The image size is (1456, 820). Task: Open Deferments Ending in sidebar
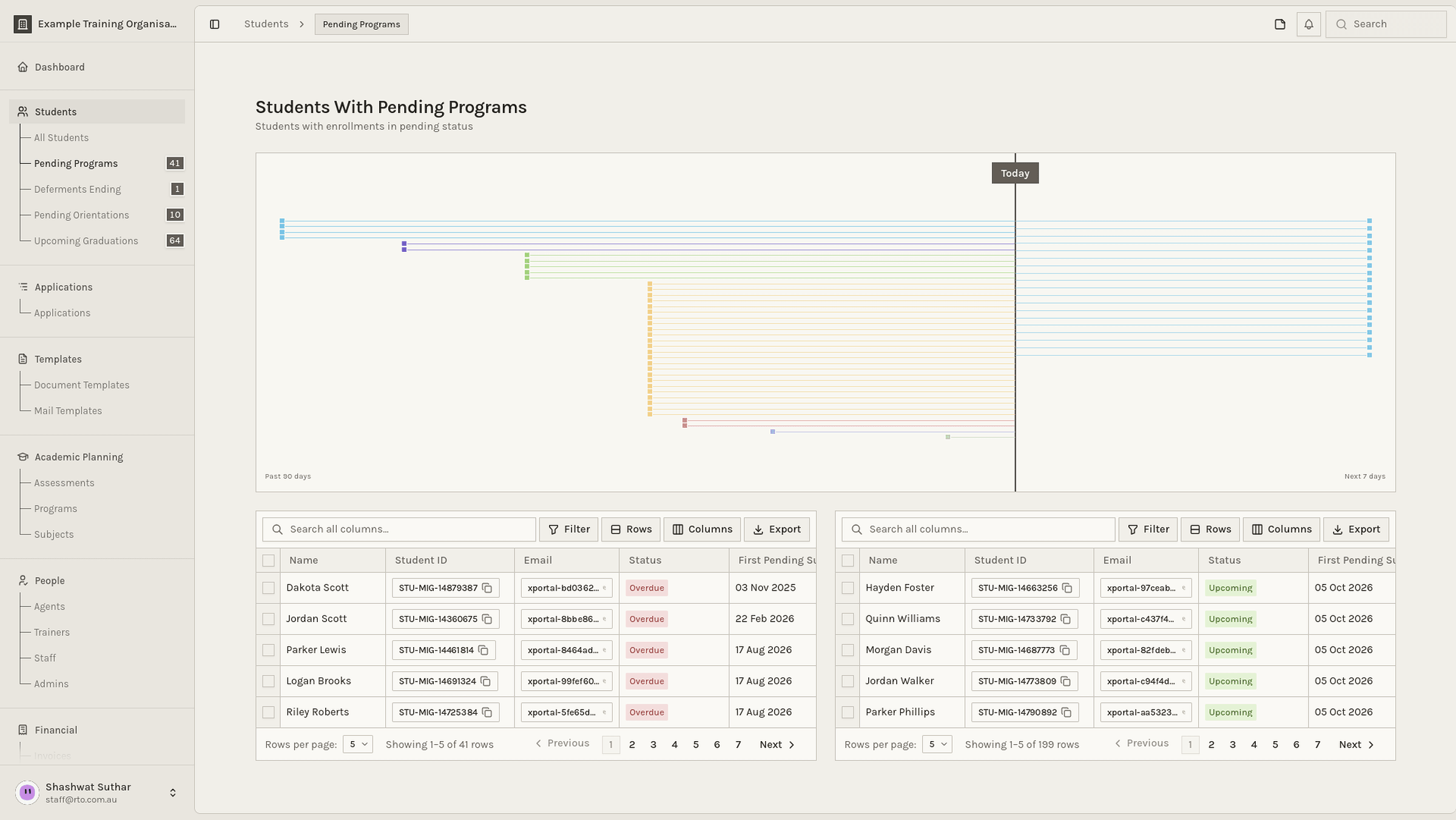click(77, 189)
